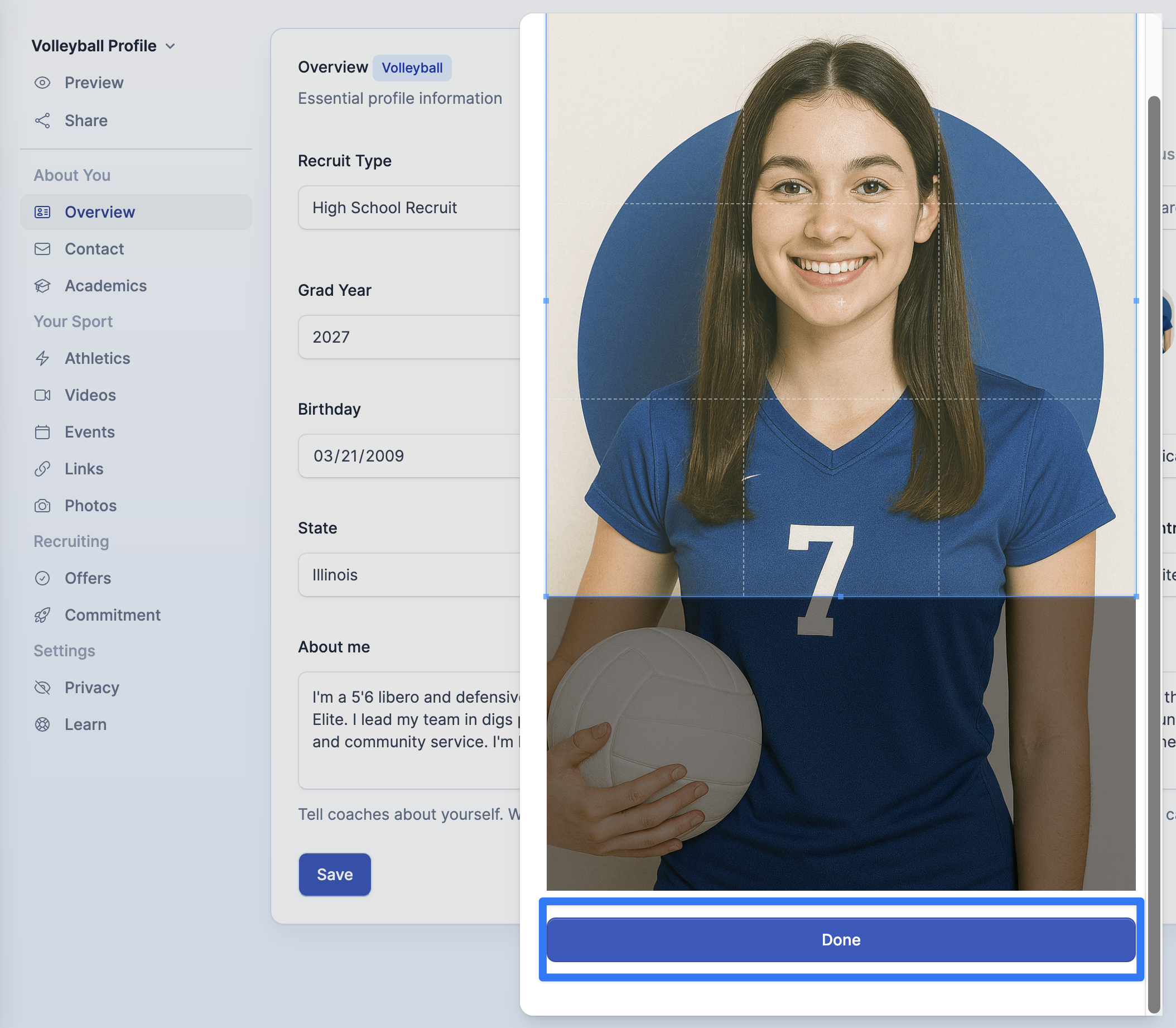The height and width of the screenshot is (1028, 1176).
Task: Click the Academics graduation cap icon
Action: (42, 286)
